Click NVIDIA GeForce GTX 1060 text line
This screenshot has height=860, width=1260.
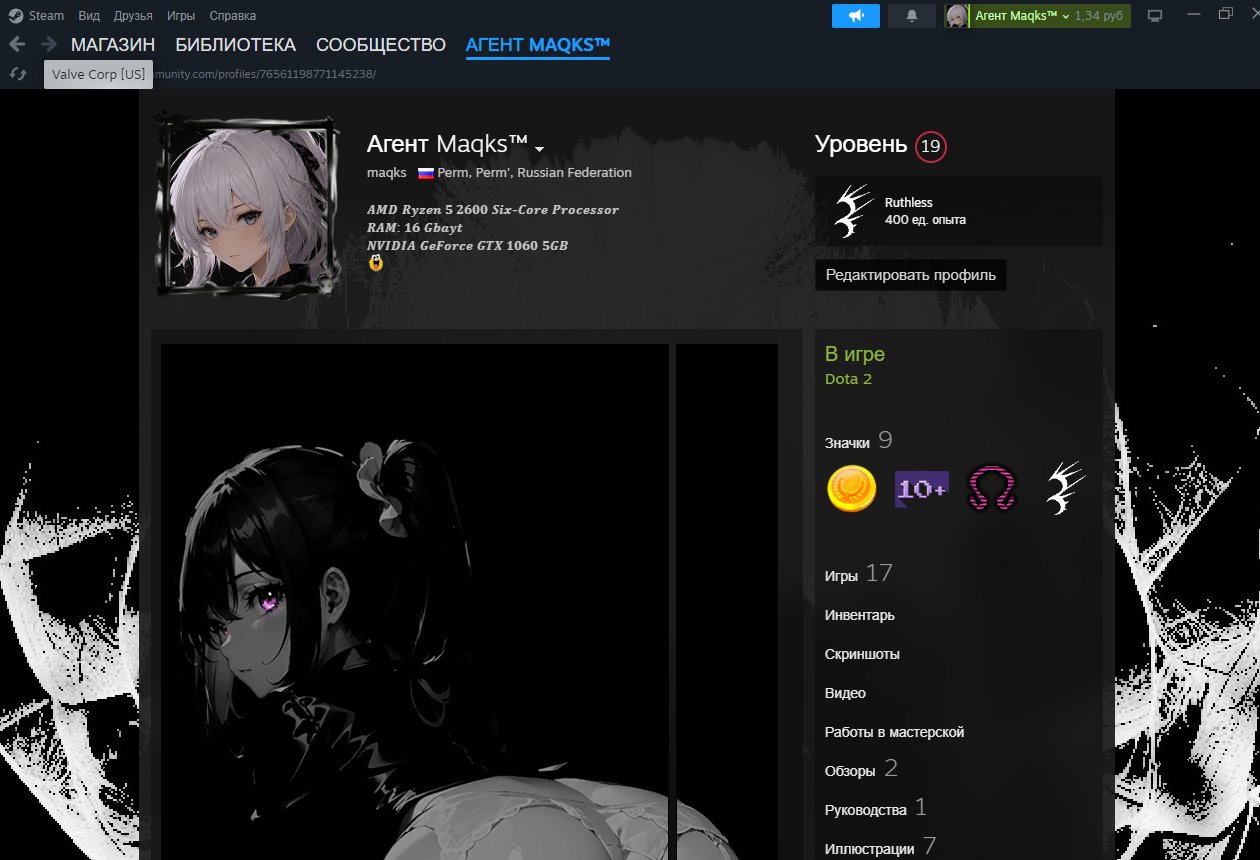468,246
